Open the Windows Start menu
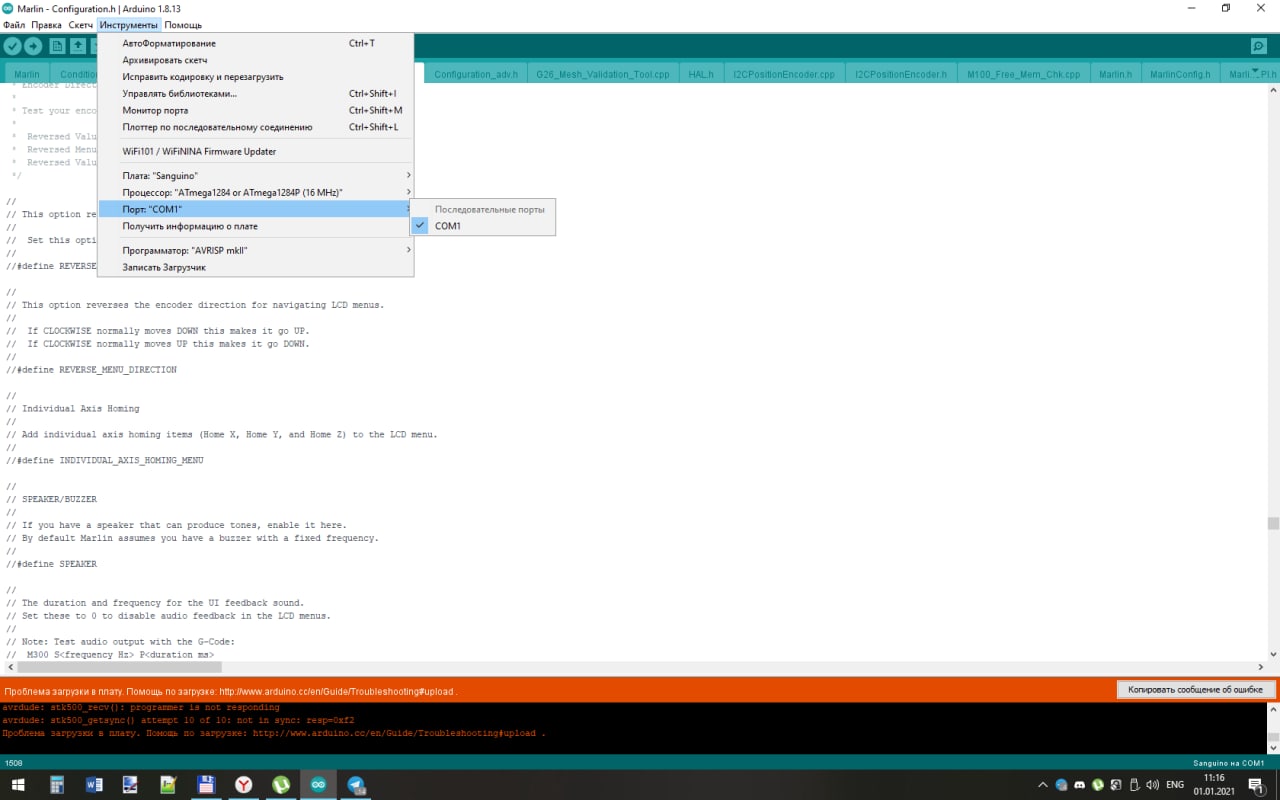 17,785
